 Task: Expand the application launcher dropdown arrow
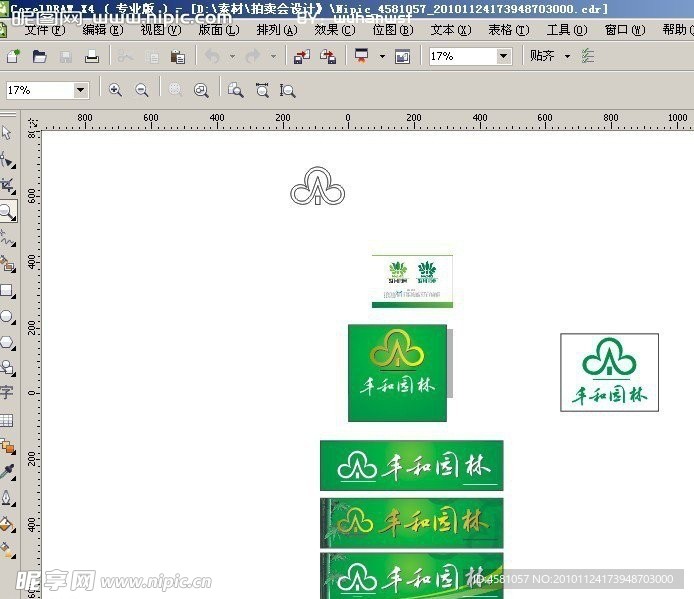[382, 57]
